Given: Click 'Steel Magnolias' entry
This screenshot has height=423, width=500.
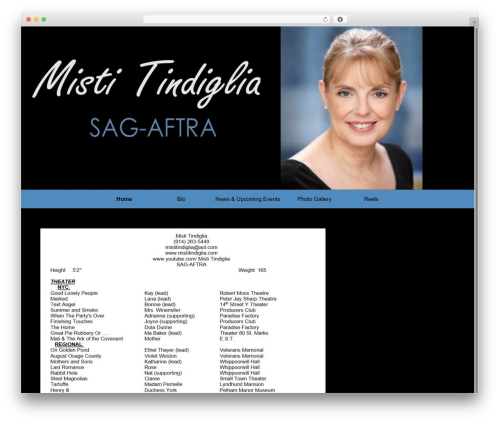Looking at the screenshot, I should pos(69,379).
